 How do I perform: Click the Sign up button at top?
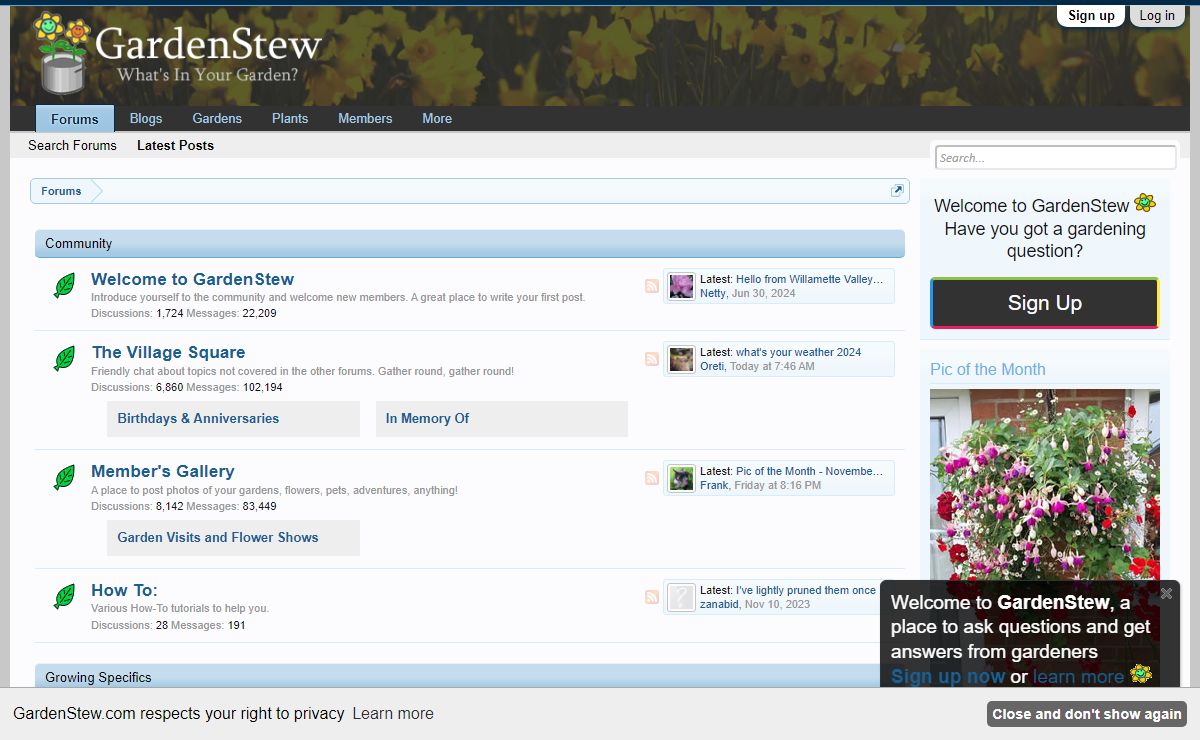[1091, 15]
